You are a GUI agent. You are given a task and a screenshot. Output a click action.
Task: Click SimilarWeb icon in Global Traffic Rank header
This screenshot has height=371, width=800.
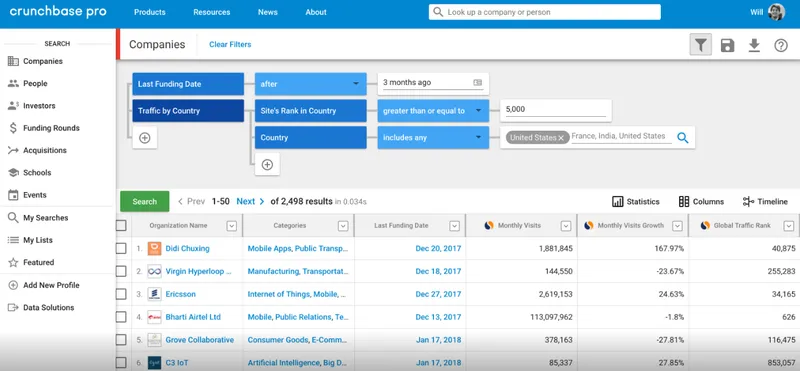point(705,225)
